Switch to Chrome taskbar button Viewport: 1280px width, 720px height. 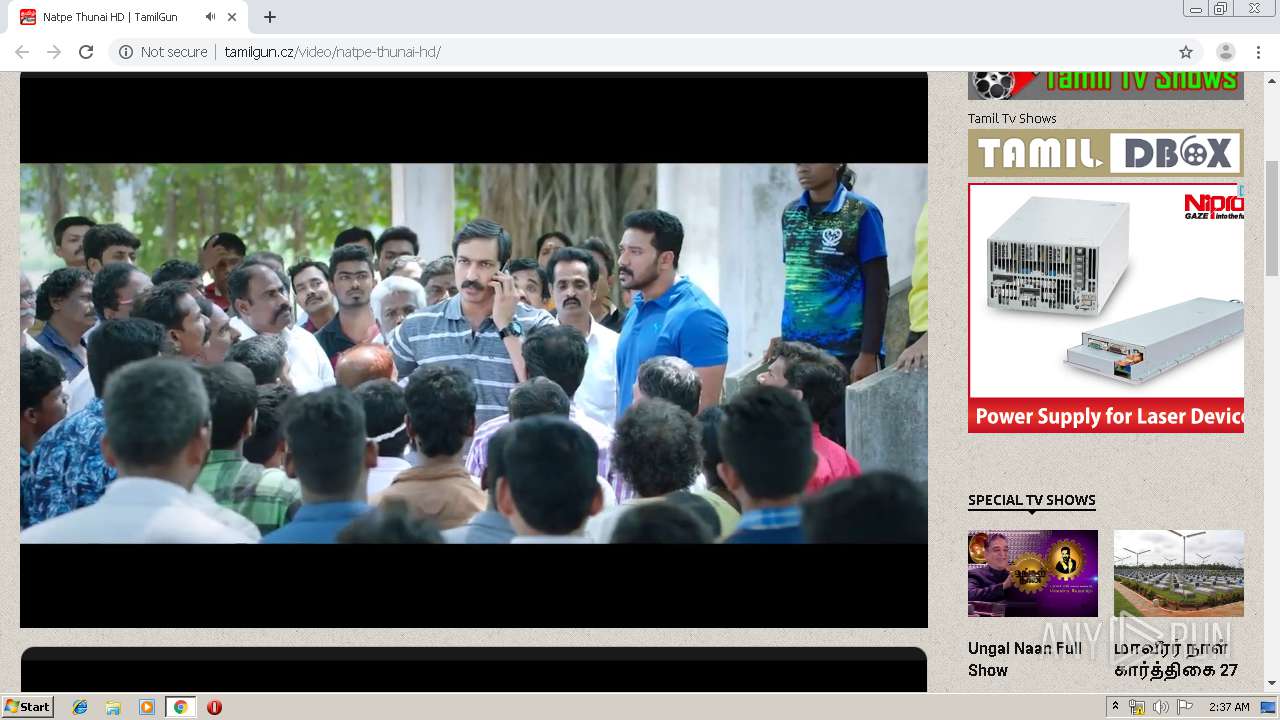pyautogui.click(x=180, y=707)
